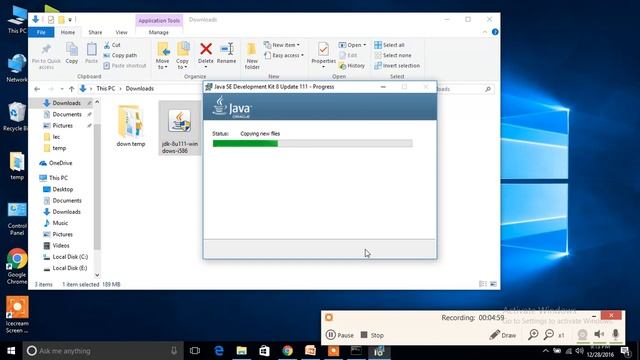Switch to details view icon

click(x=483, y=284)
